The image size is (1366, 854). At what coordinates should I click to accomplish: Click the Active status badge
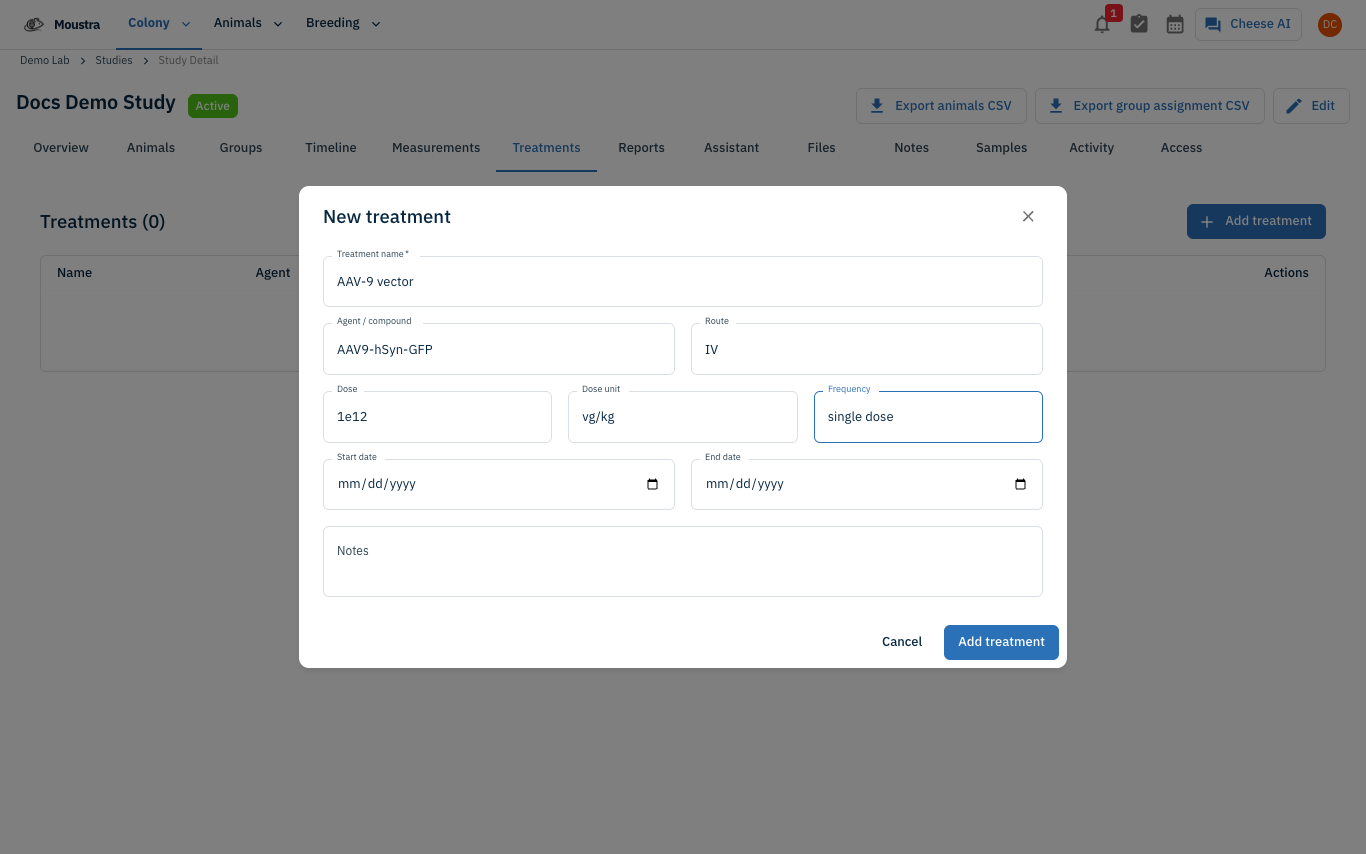click(x=213, y=106)
